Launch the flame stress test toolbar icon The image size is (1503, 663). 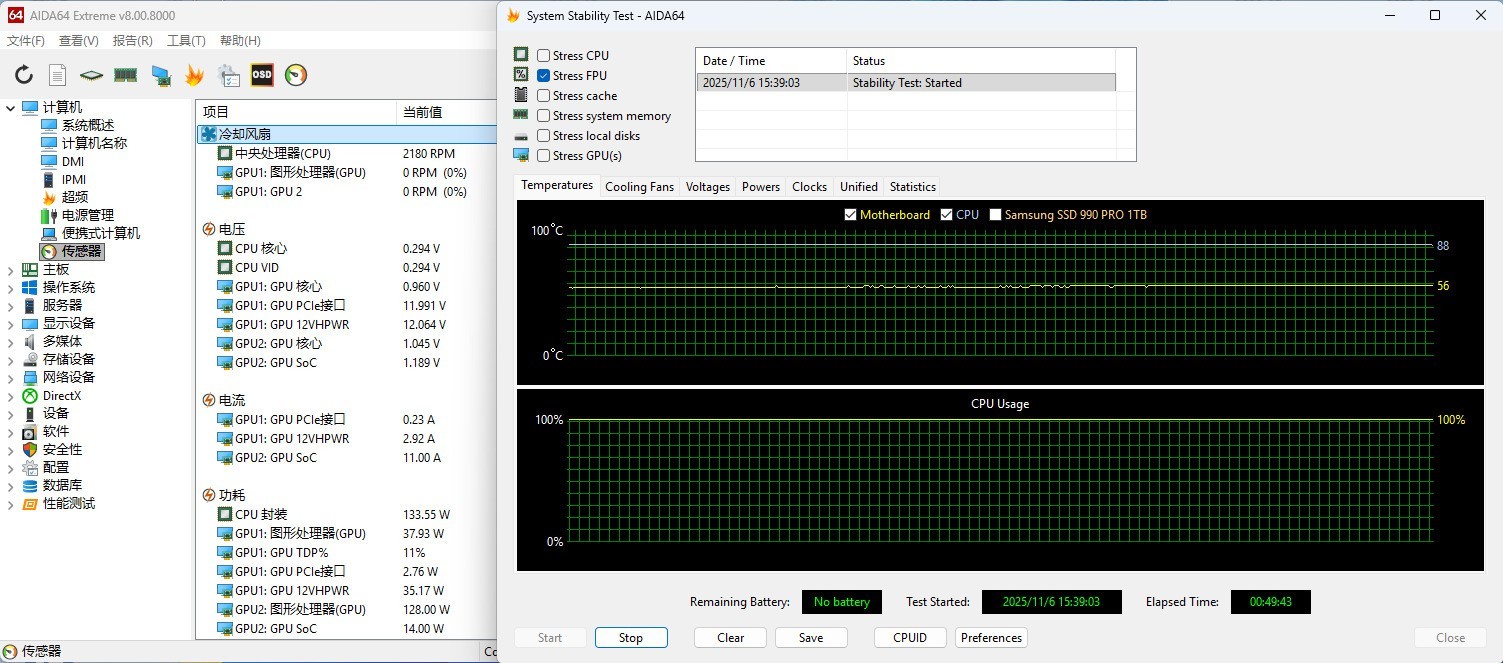pos(193,75)
